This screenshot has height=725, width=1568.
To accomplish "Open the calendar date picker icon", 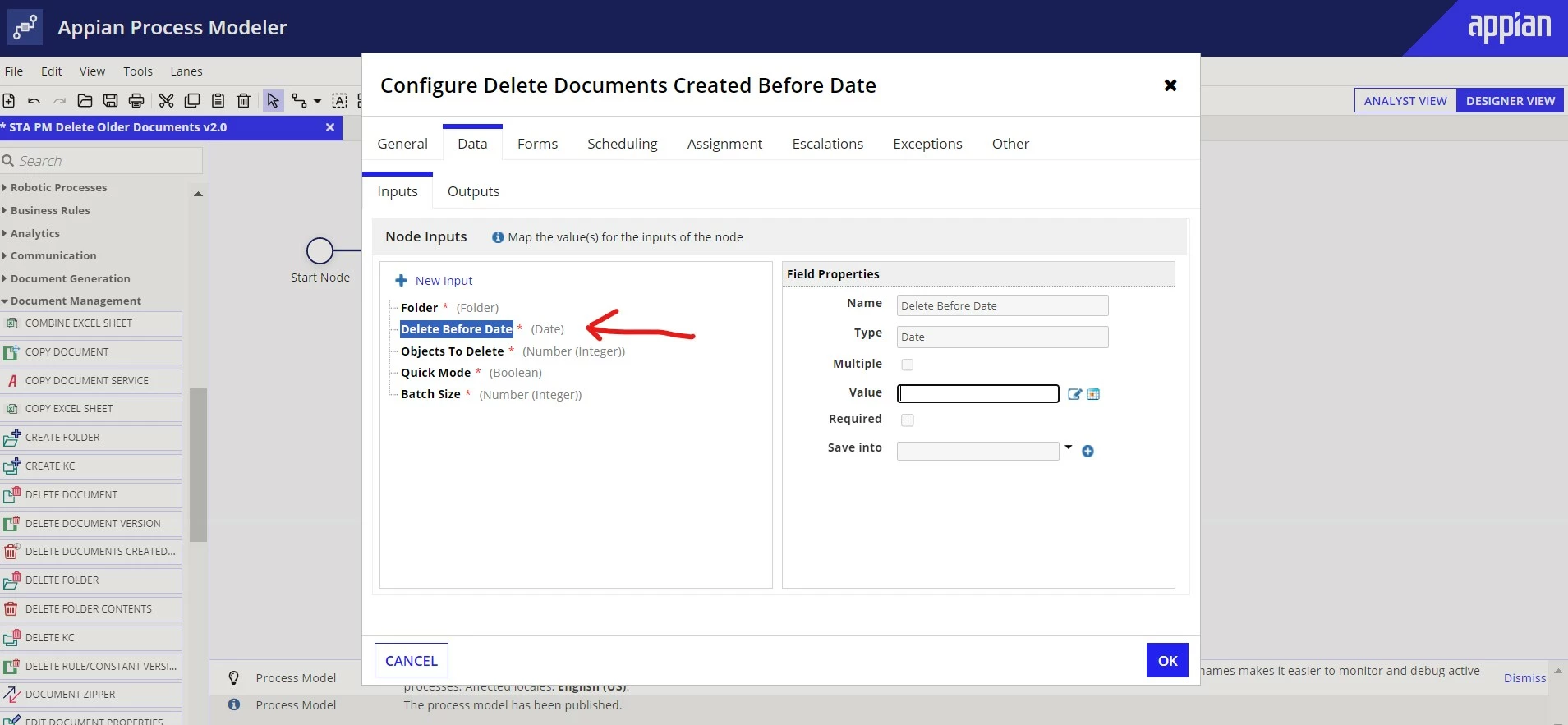I will coord(1093,394).
